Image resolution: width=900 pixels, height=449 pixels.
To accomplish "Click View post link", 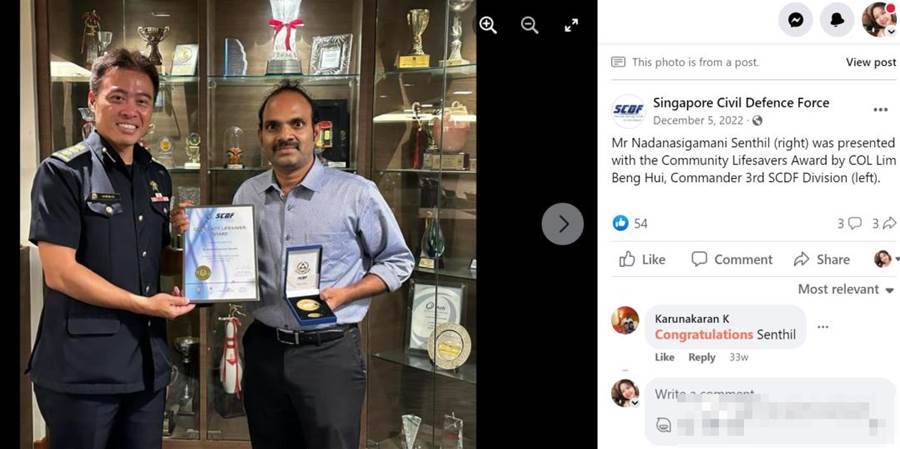I will (870, 62).
